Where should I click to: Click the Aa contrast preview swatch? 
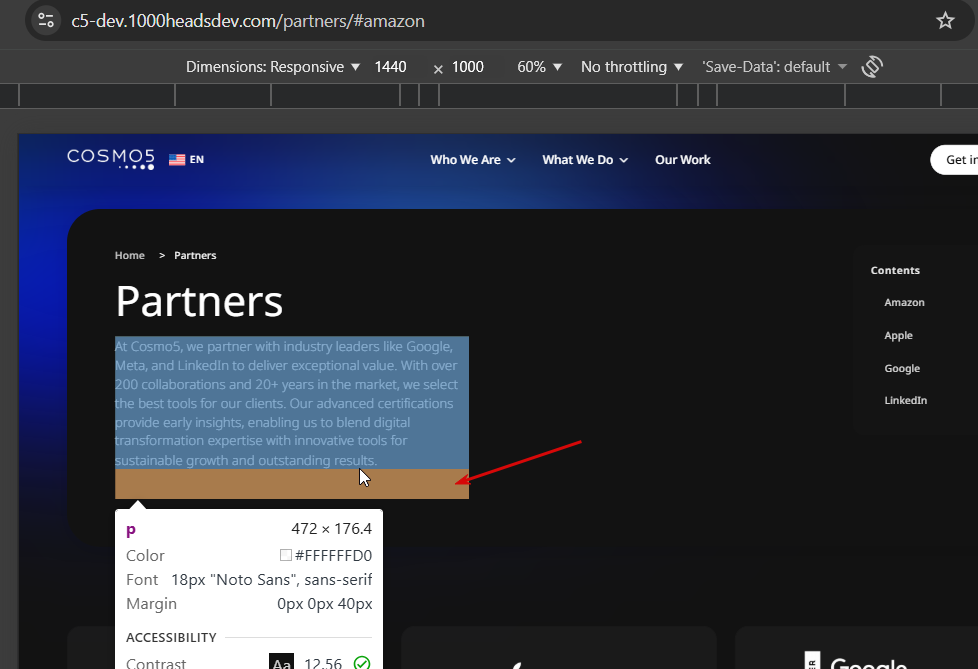281,662
